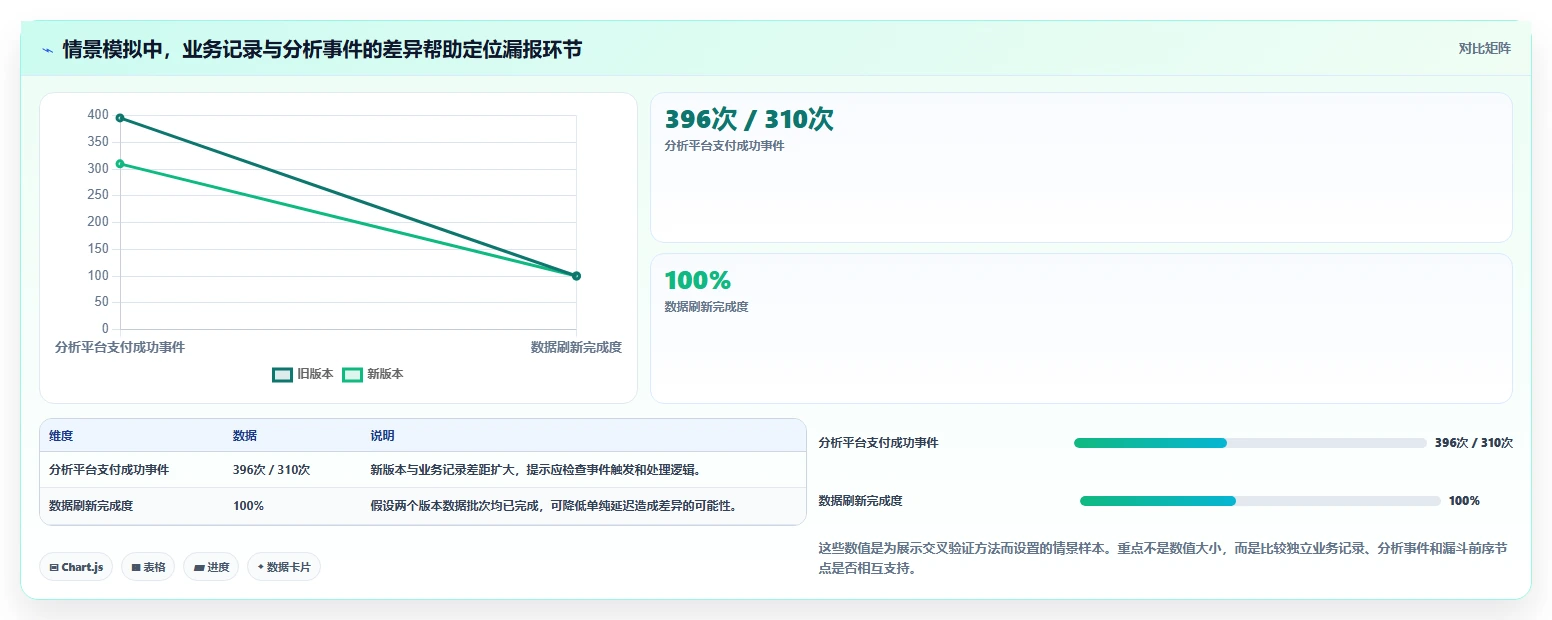Click the 分析平台支付成功事件 progress bar
1552x620 pixels.
[1250, 443]
